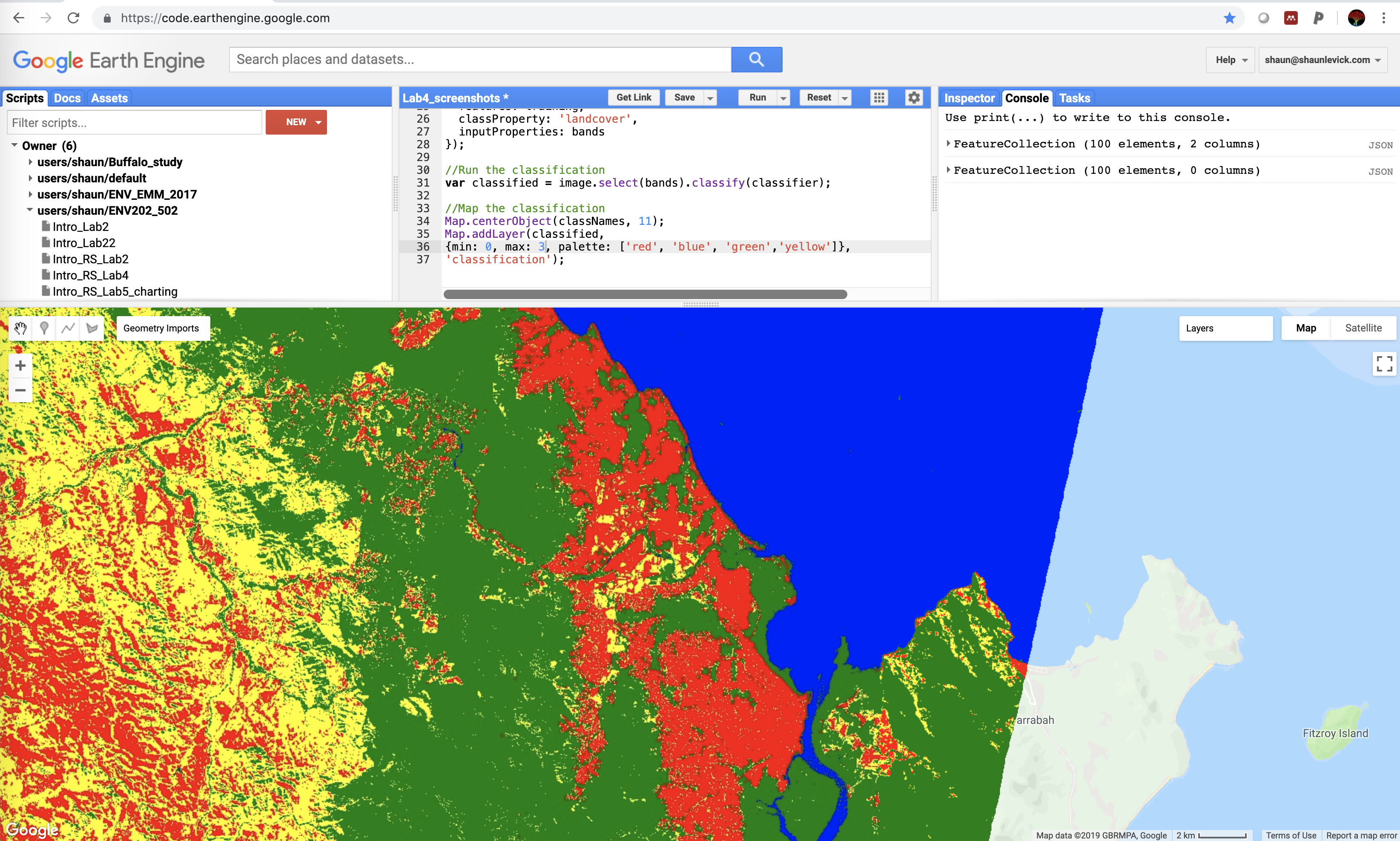
Task: Click the Assets panel tab
Action: pos(109,97)
